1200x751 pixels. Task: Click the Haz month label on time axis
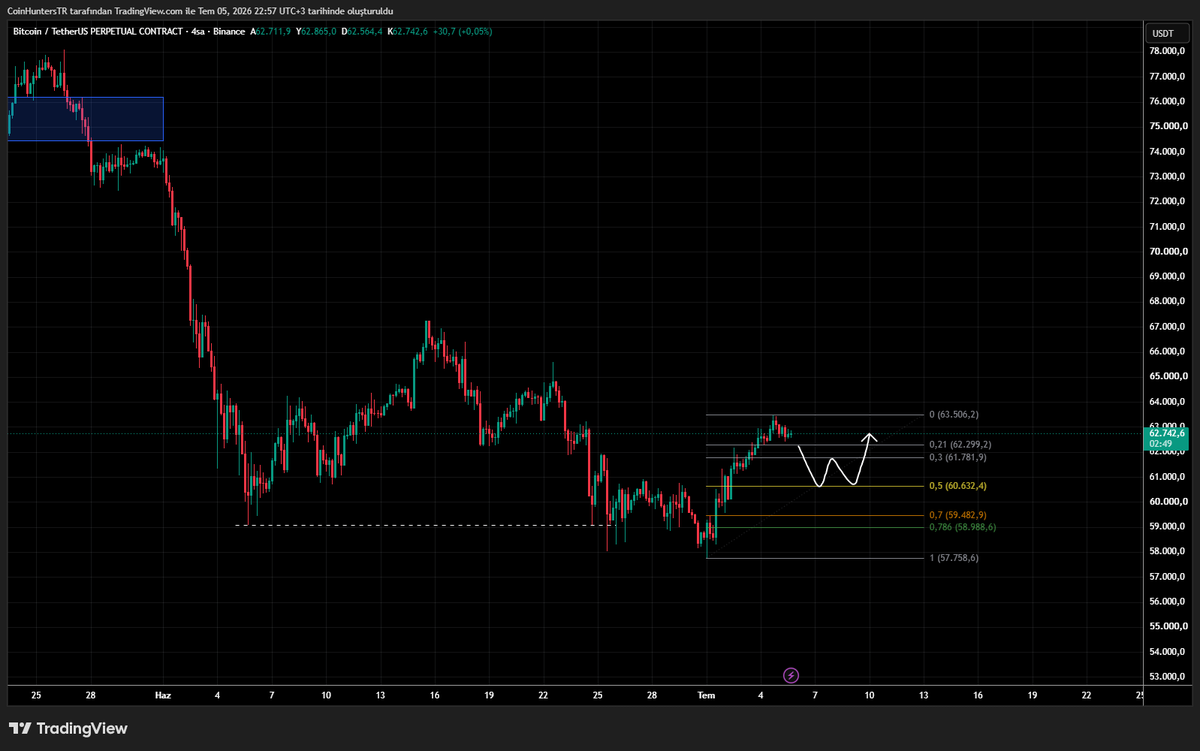[x=162, y=694]
